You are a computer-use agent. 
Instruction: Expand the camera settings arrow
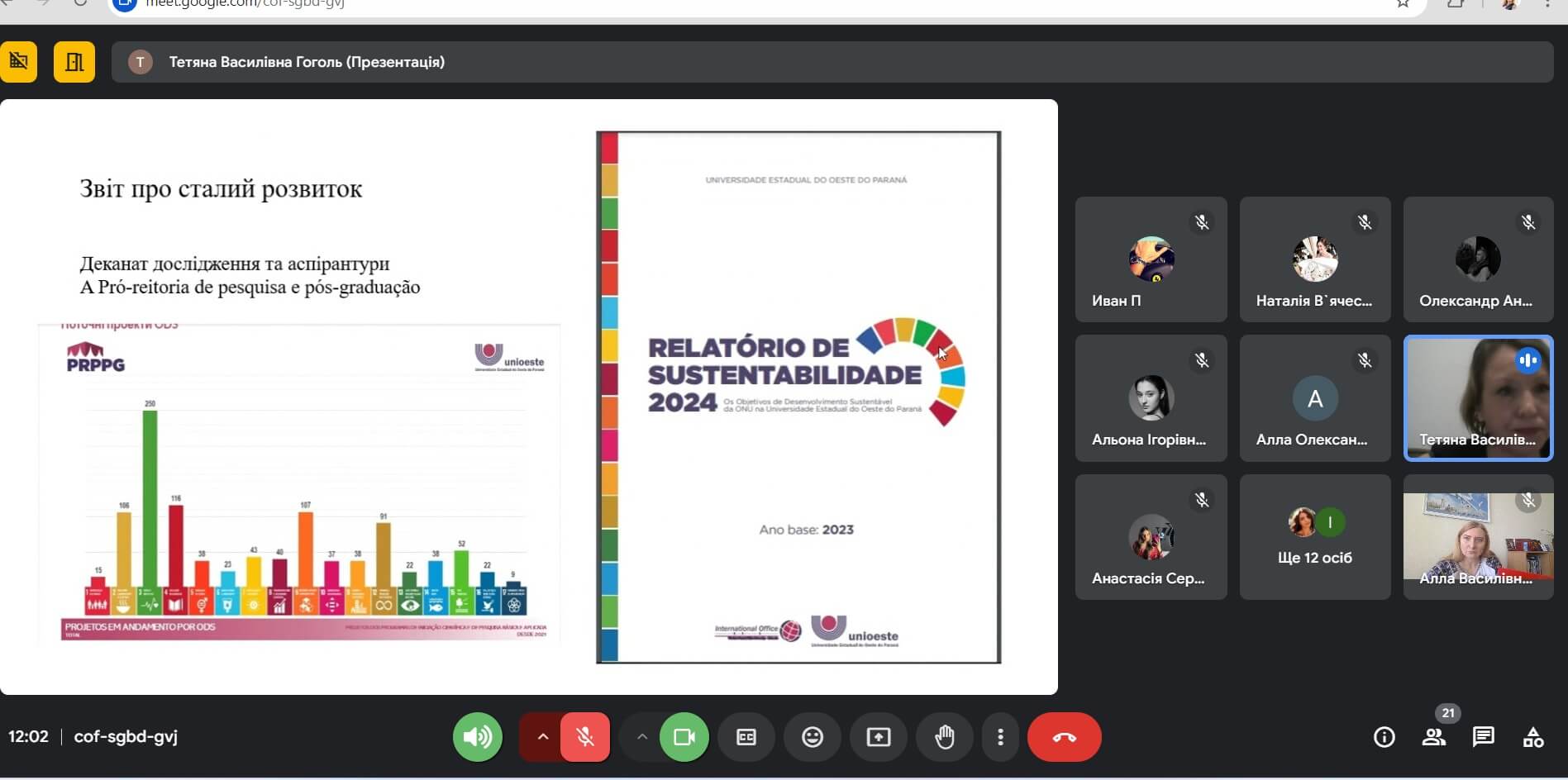point(641,736)
